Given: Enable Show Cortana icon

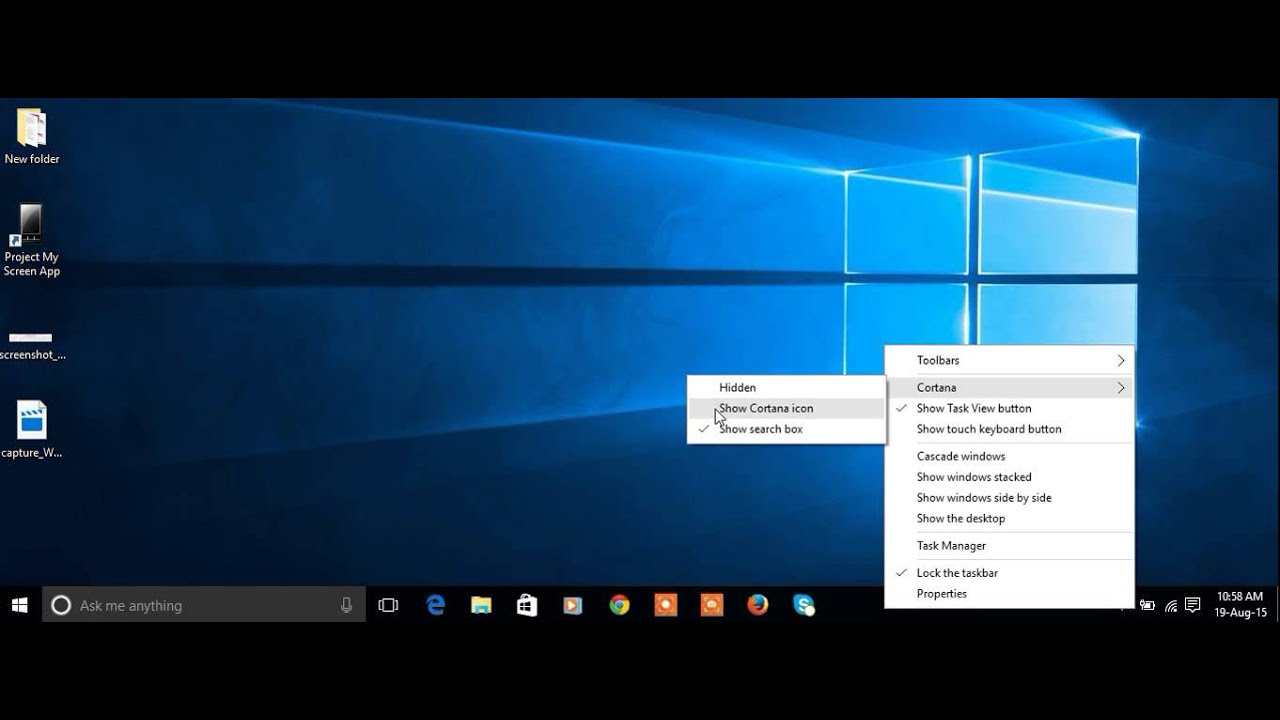Looking at the screenshot, I should pos(766,408).
